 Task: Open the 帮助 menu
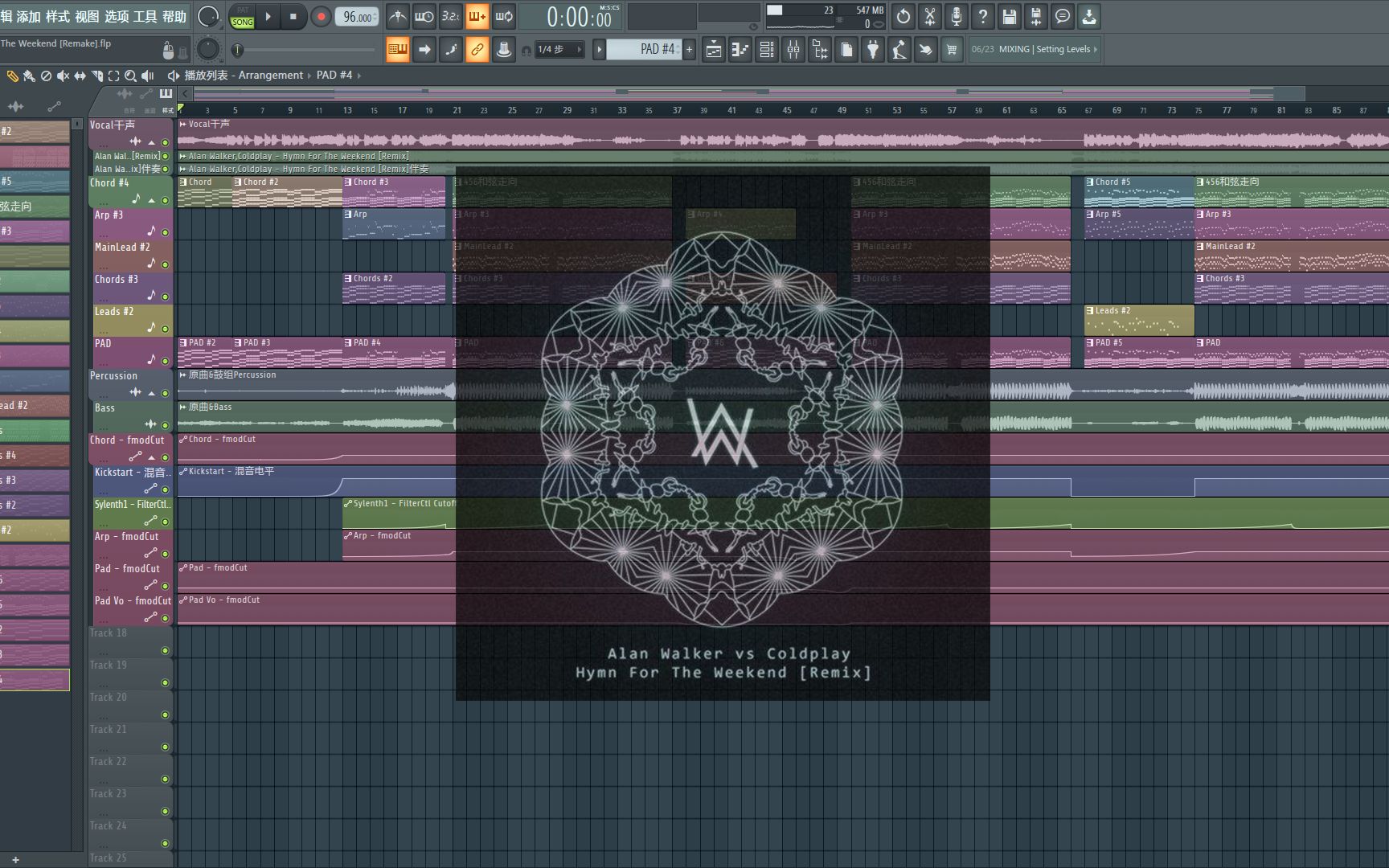pos(174,16)
